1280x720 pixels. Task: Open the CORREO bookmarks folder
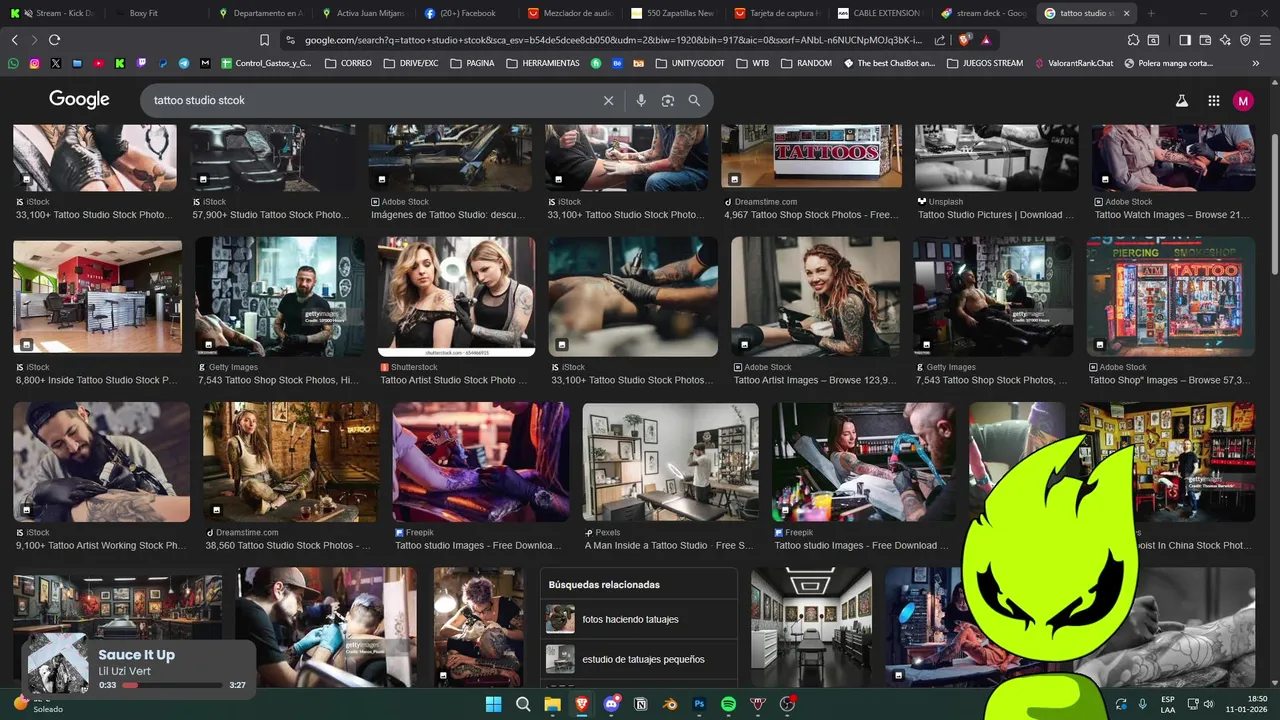pos(348,63)
